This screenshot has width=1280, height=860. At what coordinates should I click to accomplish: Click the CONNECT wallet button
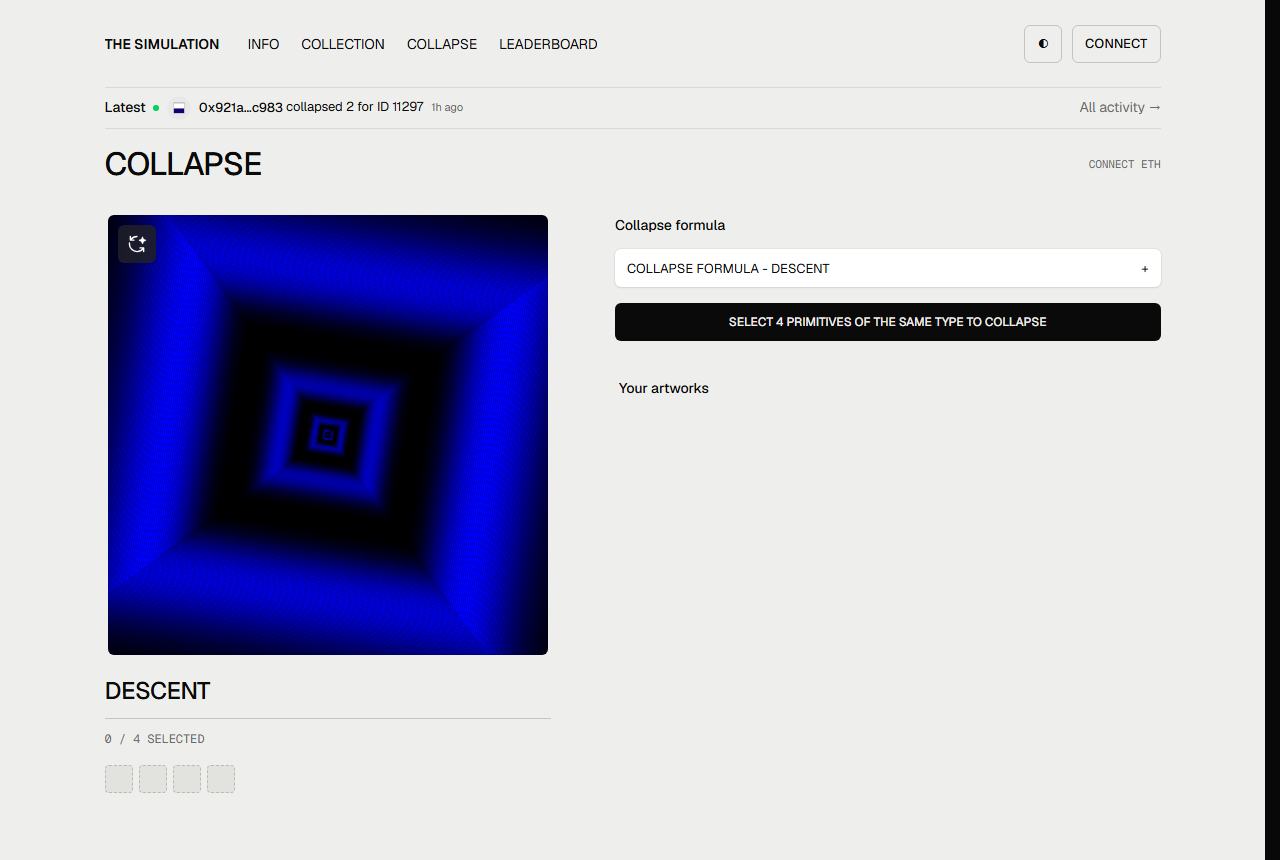pyautogui.click(x=1116, y=44)
